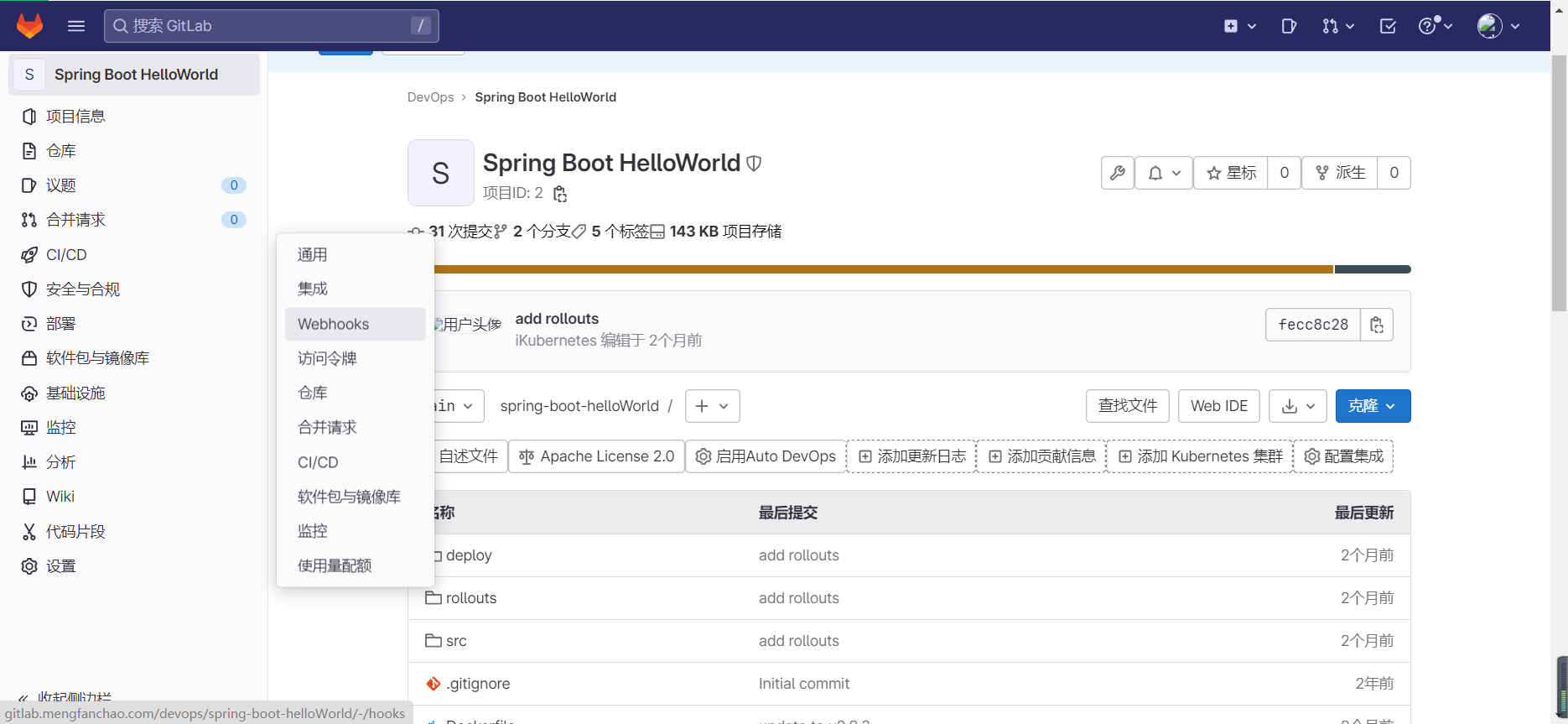Open the issues icon in top bar
This screenshot has height=724, width=1568.
(1289, 26)
